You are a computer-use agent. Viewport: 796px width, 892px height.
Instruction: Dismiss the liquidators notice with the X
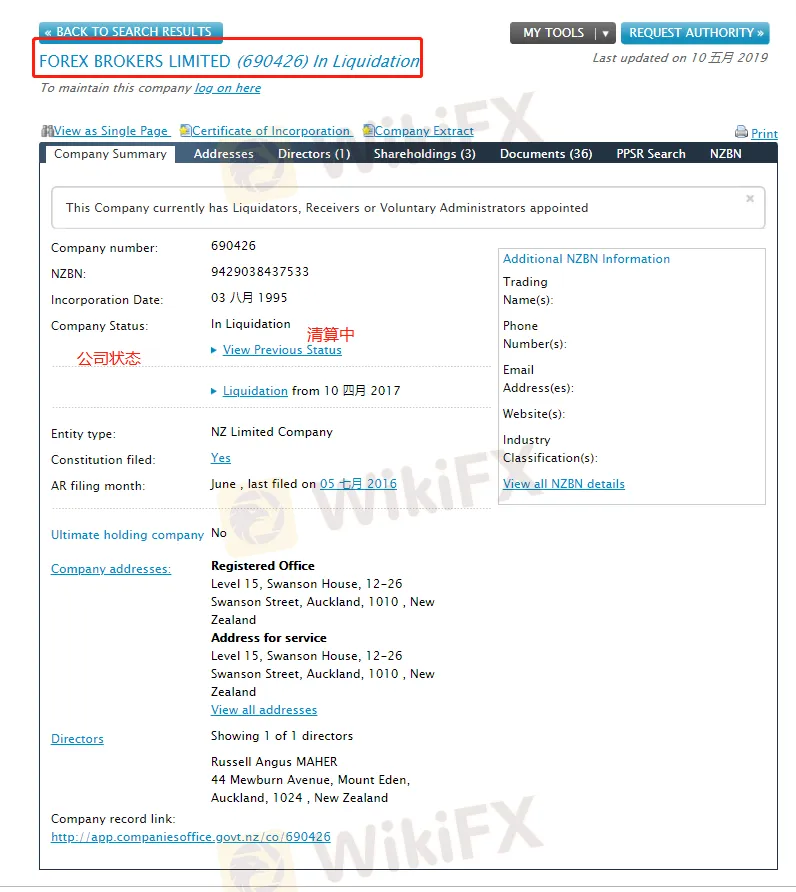coord(750,199)
